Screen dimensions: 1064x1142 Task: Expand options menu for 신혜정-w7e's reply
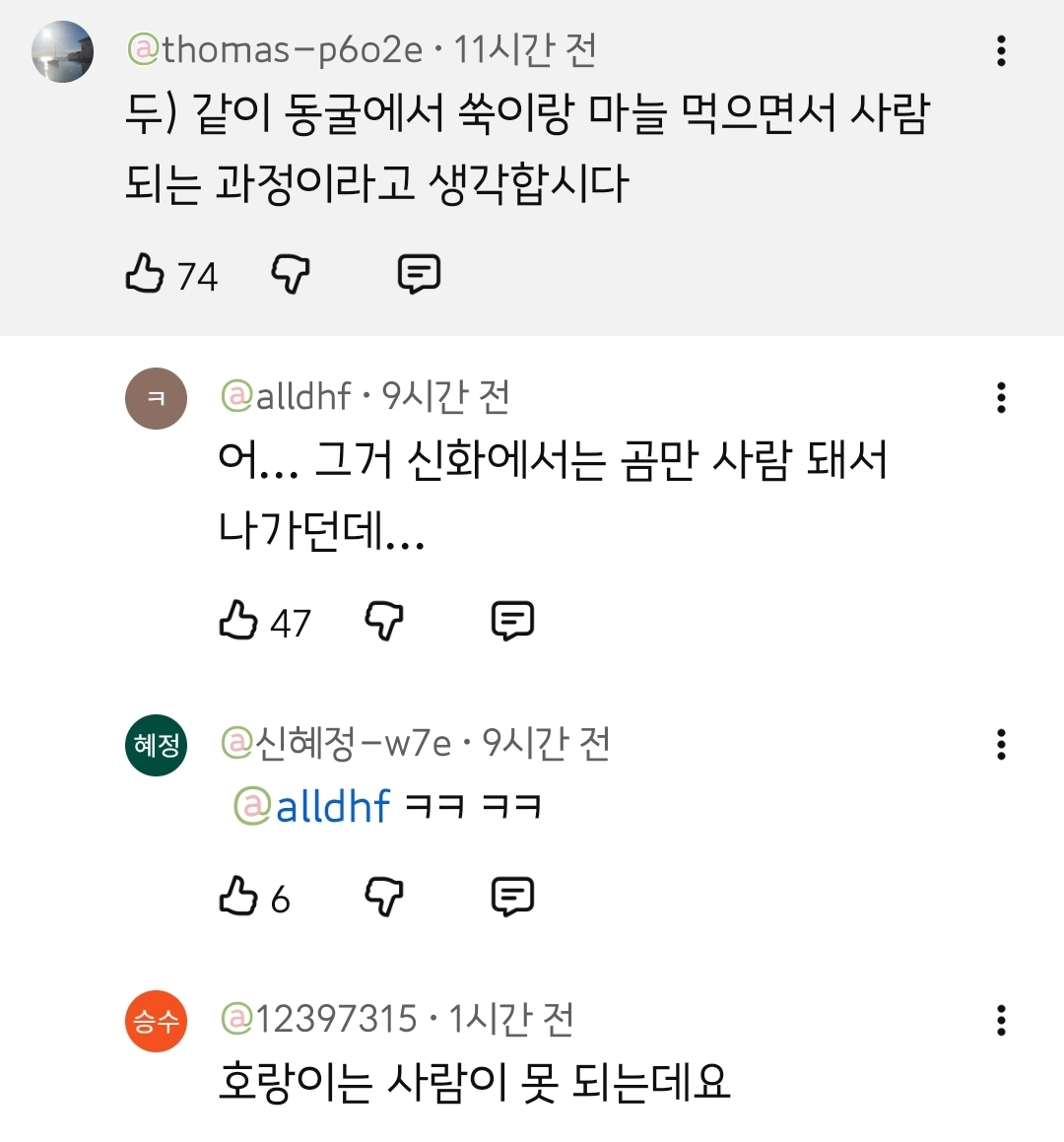[1001, 745]
